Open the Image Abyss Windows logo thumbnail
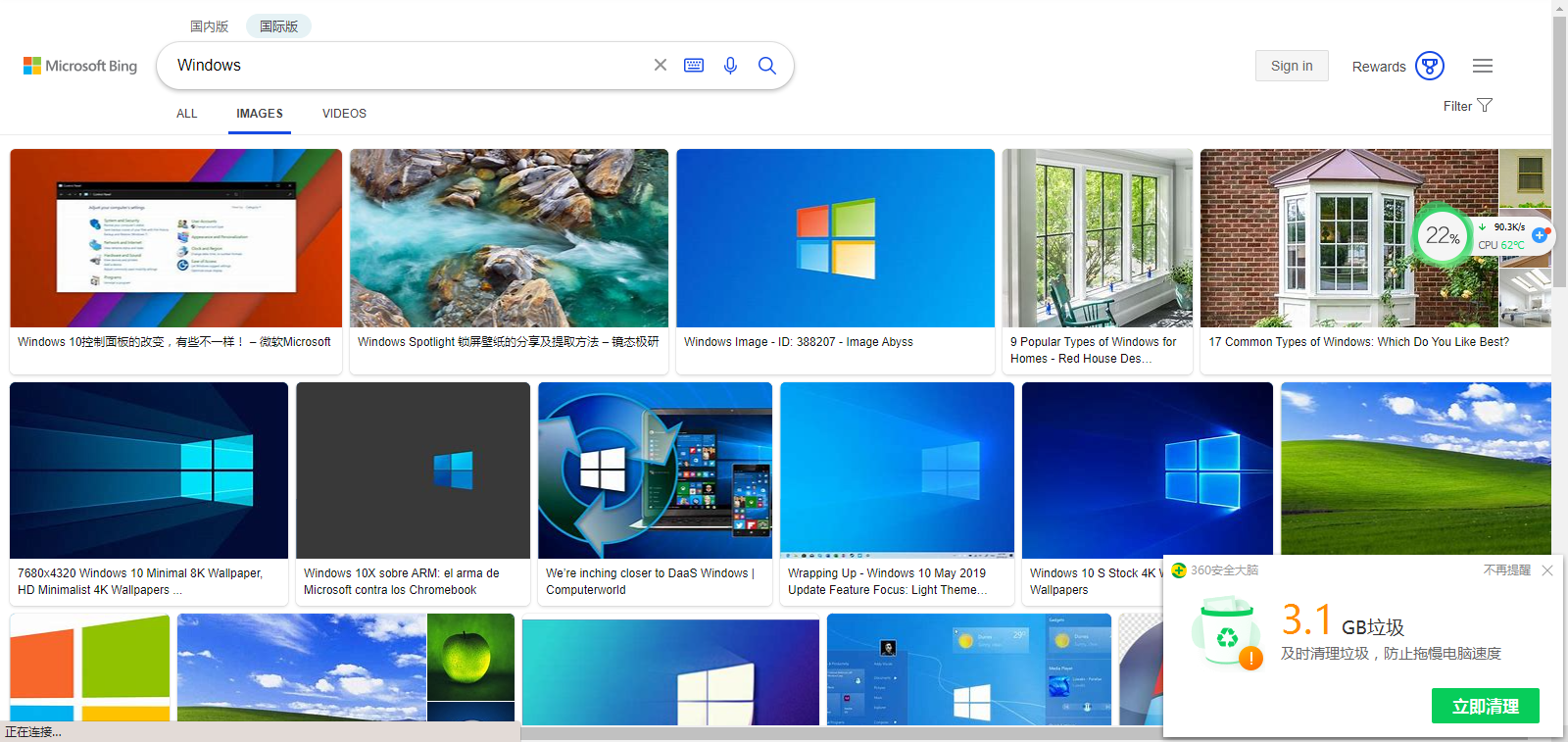Viewport: 1568px width, 742px height. click(835, 238)
